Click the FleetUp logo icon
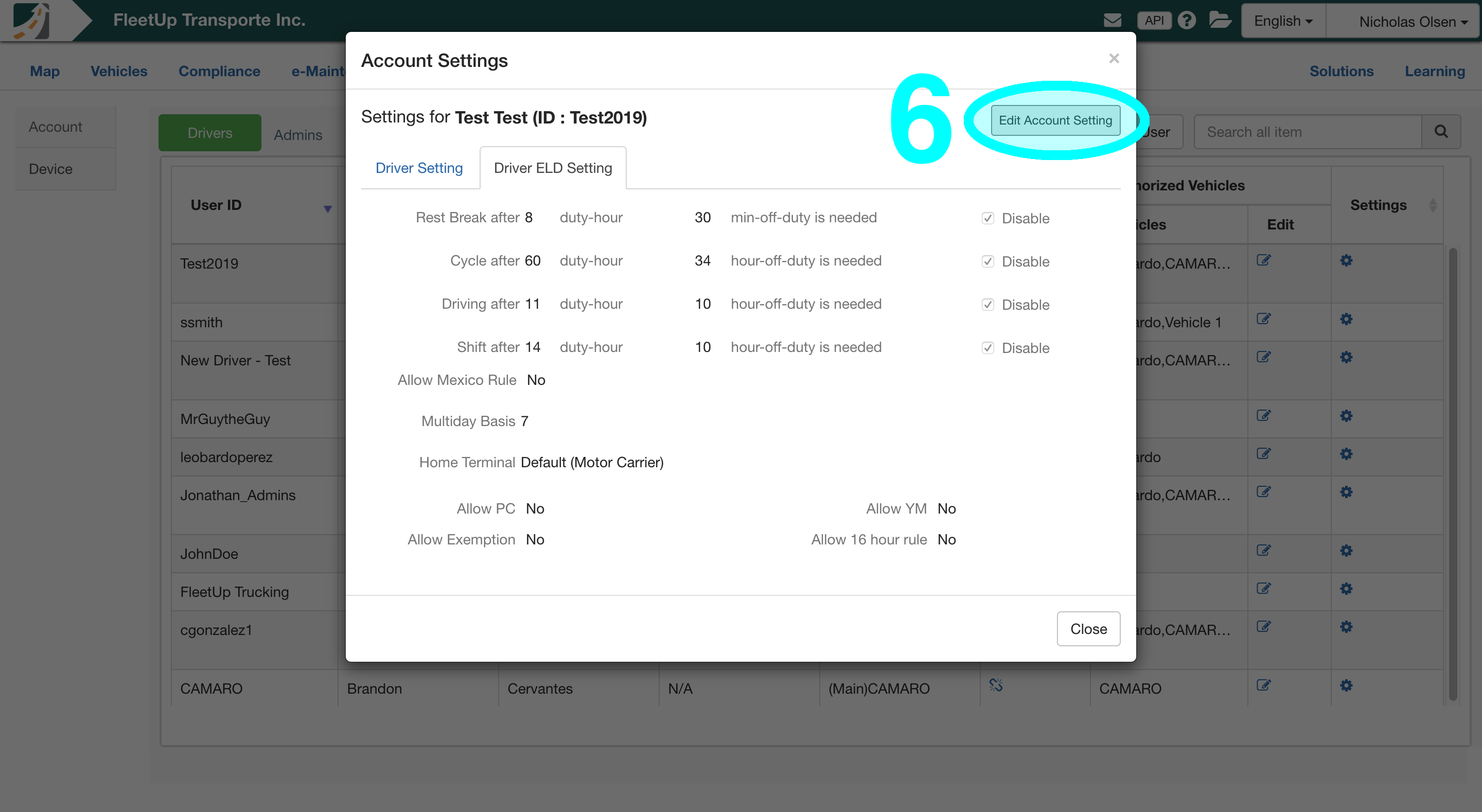1482x812 pixels. click(x=31, y=21)
